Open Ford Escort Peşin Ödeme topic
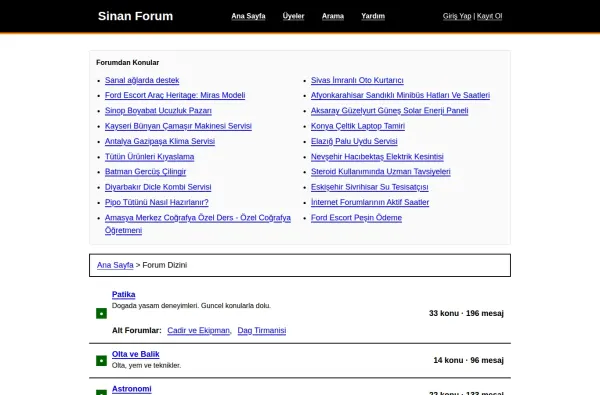This screenshot has height=395, width=600. click(x=356, y=218)
